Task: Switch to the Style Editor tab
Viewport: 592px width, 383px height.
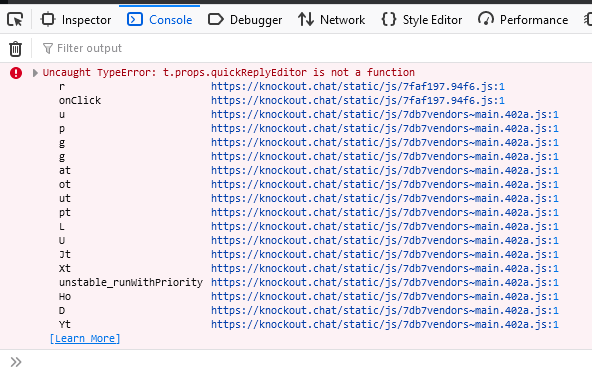Action: (422, 20)
